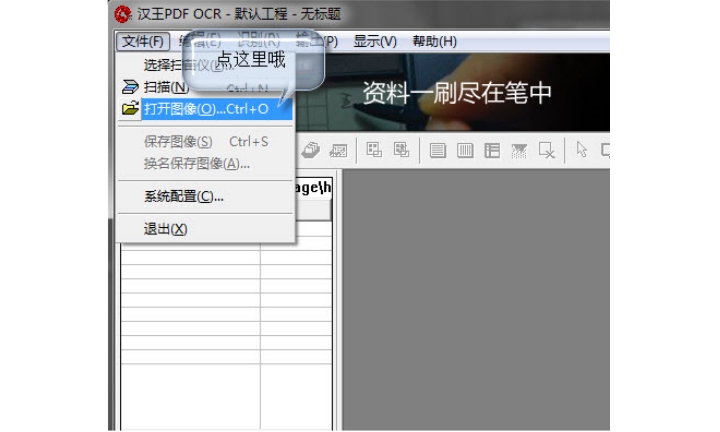Select the arrow pointer tool
Image resolution: width=720 pixels, height=432 pixels.
[581, 150]
